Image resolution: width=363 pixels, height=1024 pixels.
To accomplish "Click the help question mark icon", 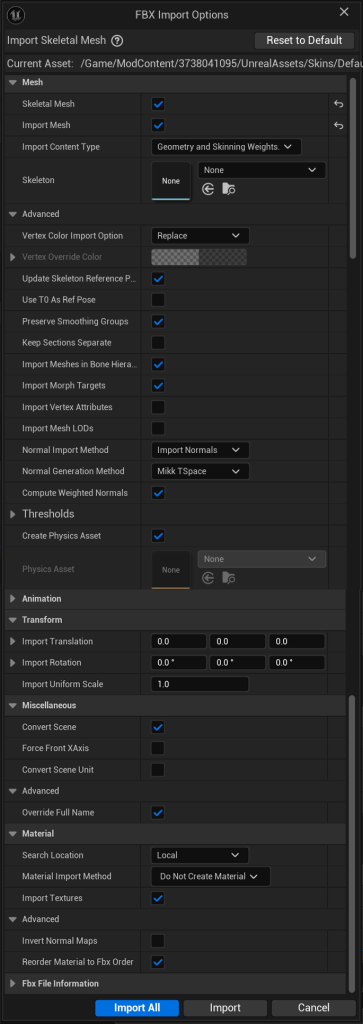I will pyautogui.click(x=117, y=40).
